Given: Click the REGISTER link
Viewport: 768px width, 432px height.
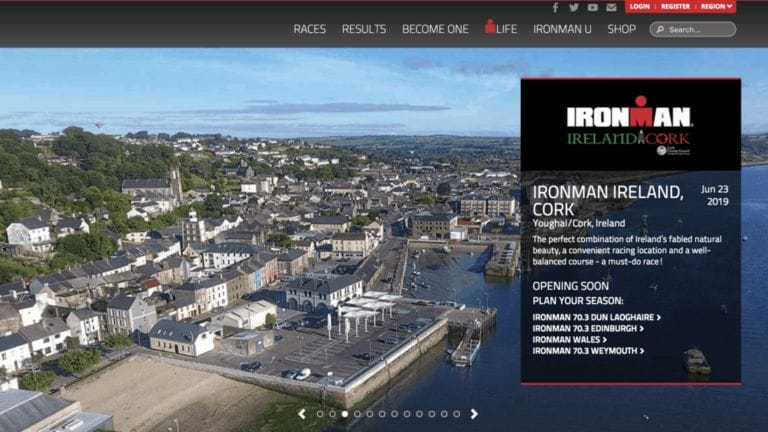Looking at the screenshot, I should (675, 7).
